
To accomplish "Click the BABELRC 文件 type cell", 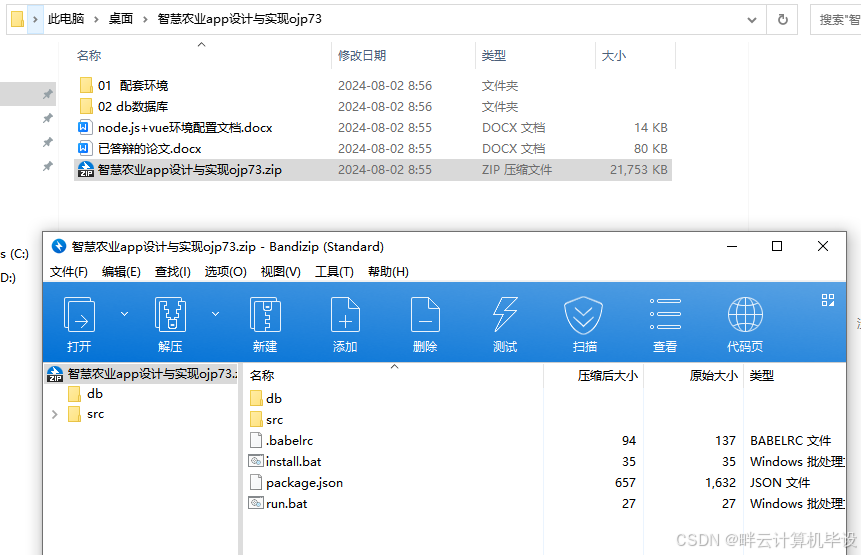I will (x=790, y=440).
